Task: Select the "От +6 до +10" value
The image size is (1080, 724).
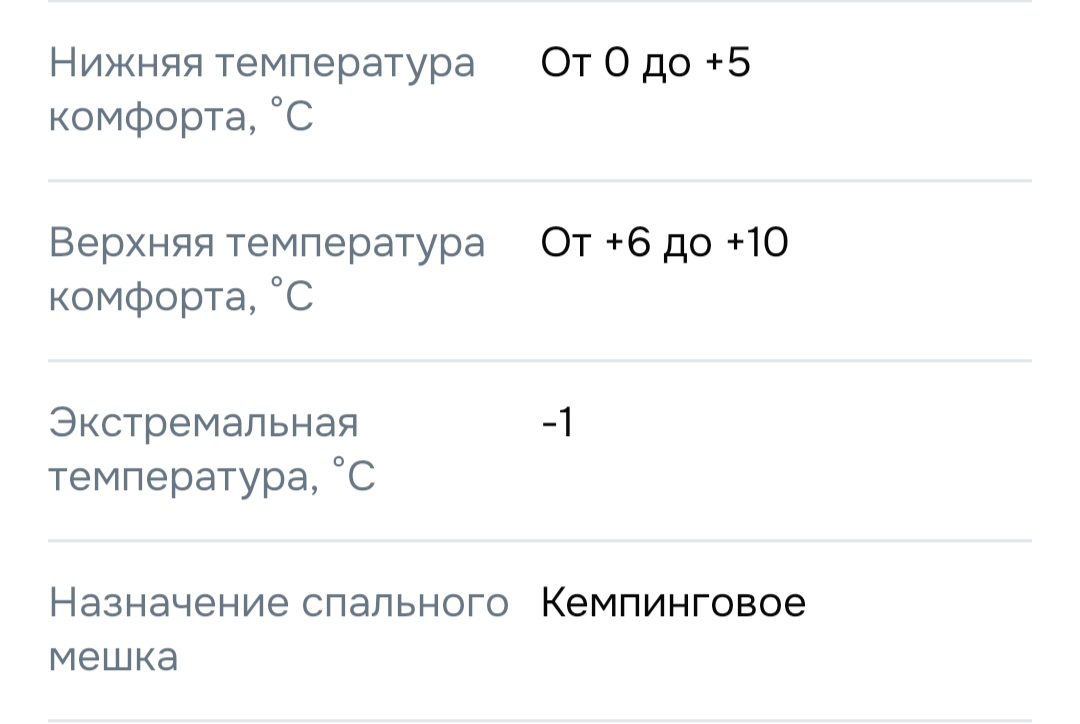Action: coord(664,244)
